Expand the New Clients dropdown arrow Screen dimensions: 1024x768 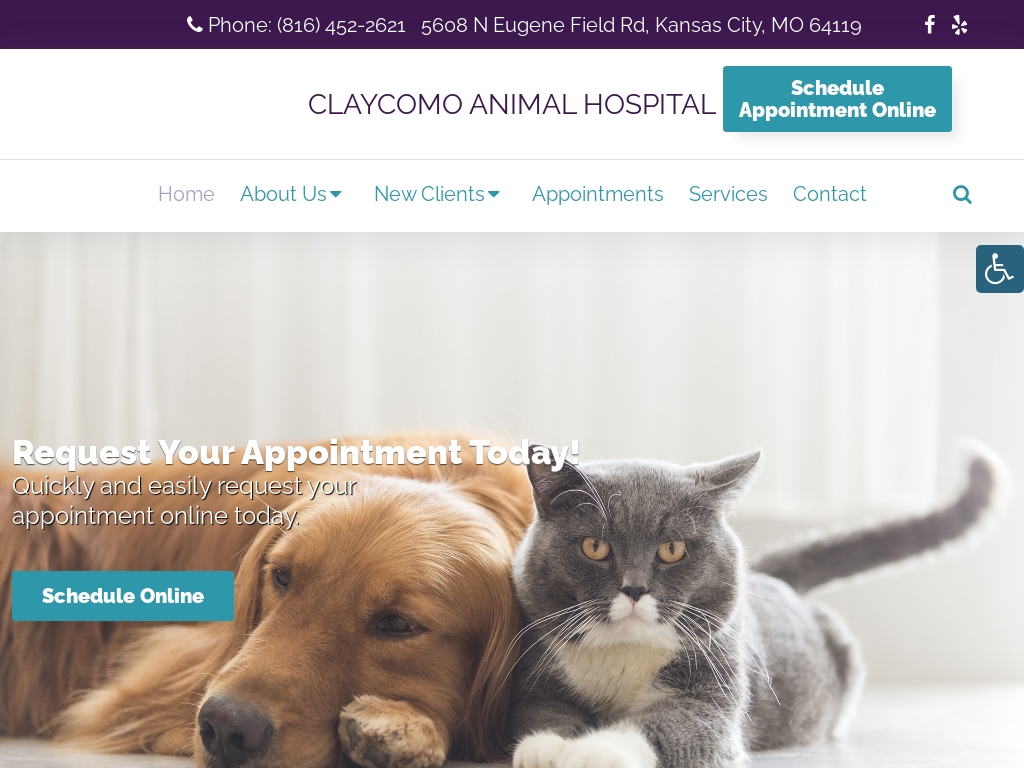(494, 194)
